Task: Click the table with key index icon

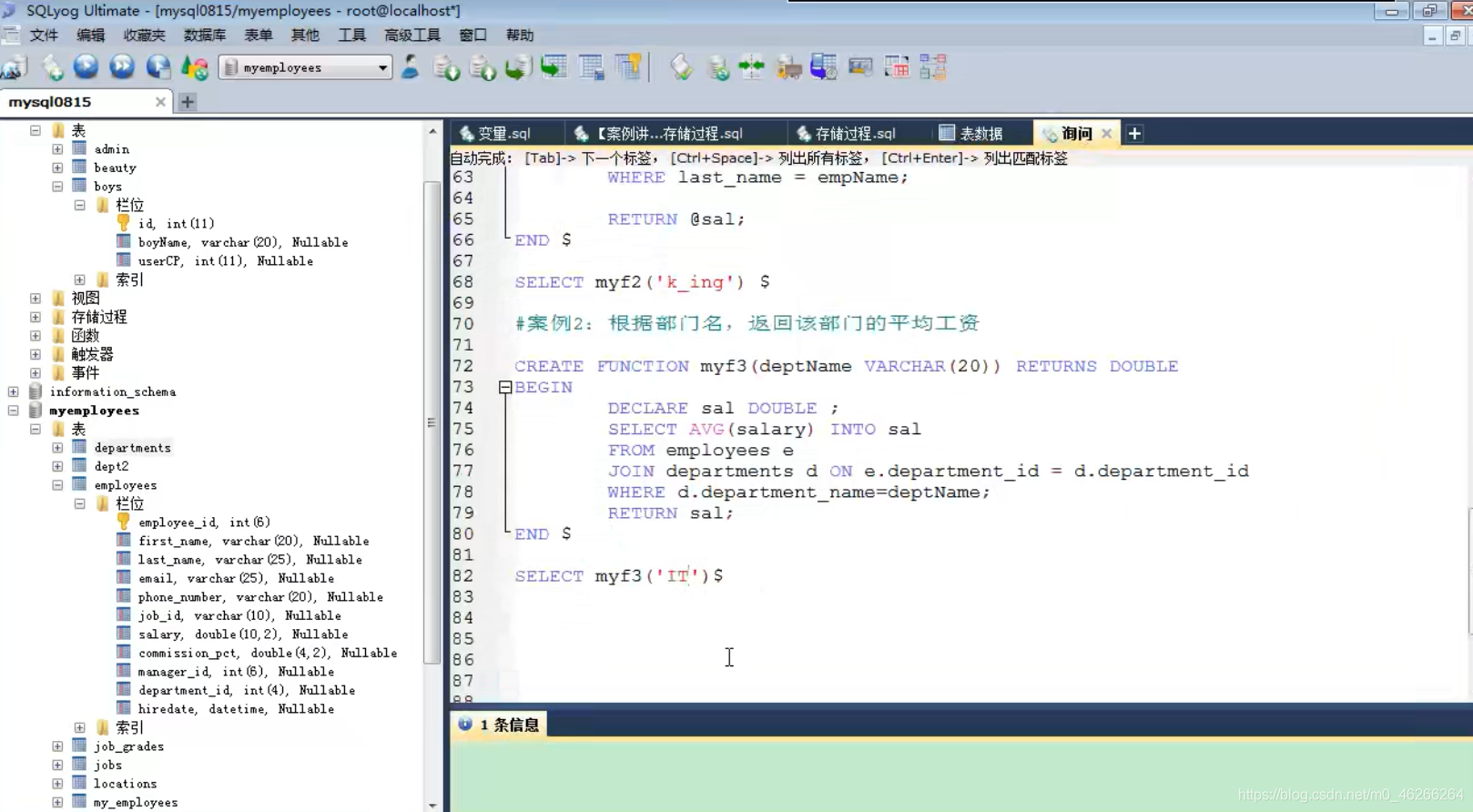Action: point(628,67)
